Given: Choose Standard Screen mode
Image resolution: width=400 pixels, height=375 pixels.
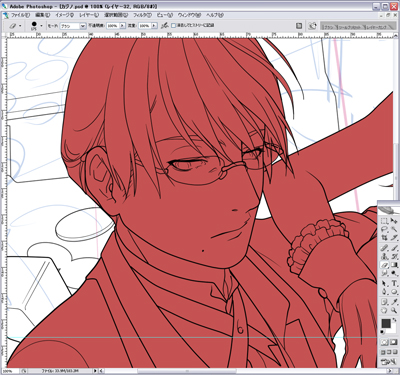Looking at the screenshot, I should [383, 352].
